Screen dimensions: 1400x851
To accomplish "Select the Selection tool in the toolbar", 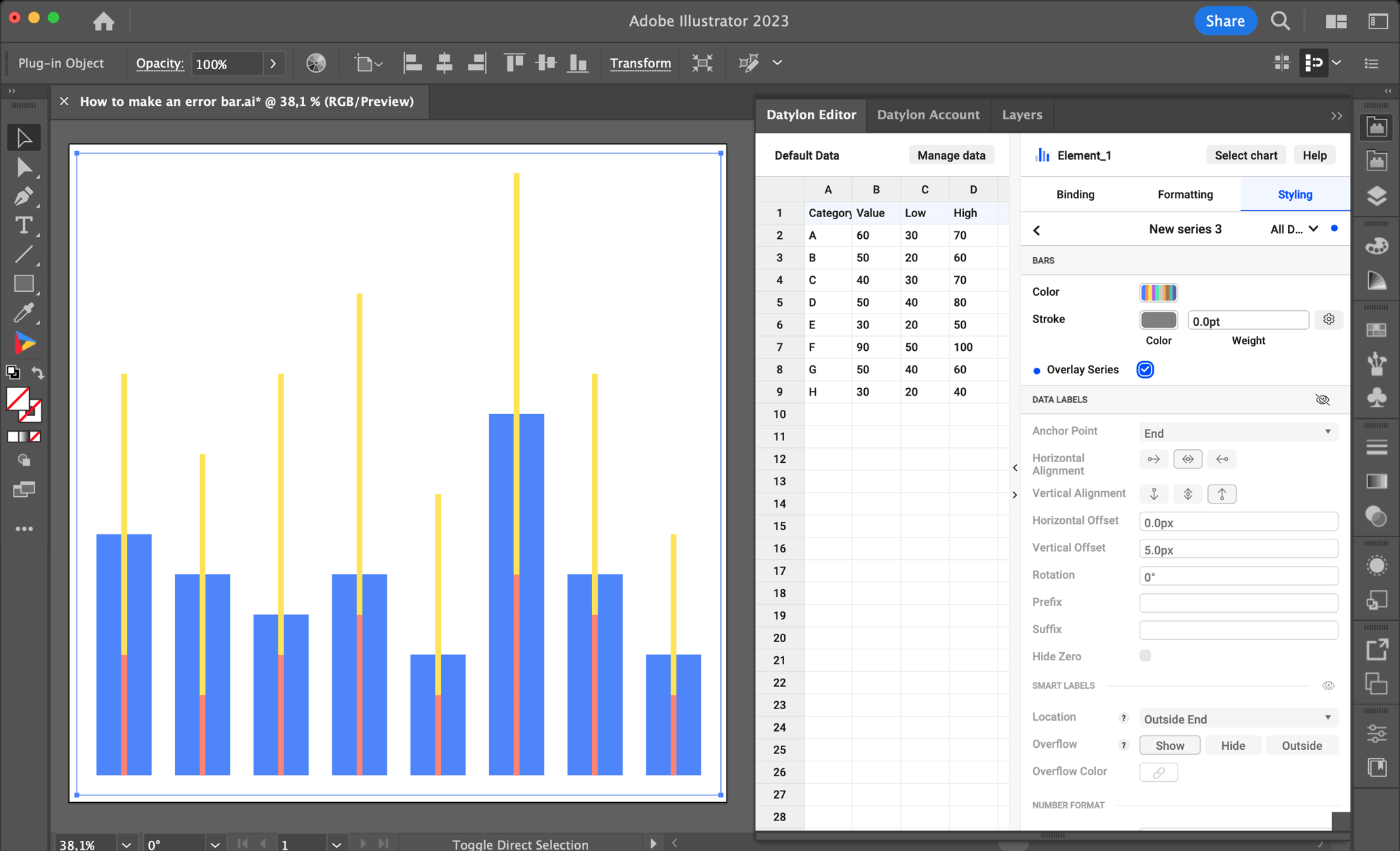I will (x=24, y=137).
